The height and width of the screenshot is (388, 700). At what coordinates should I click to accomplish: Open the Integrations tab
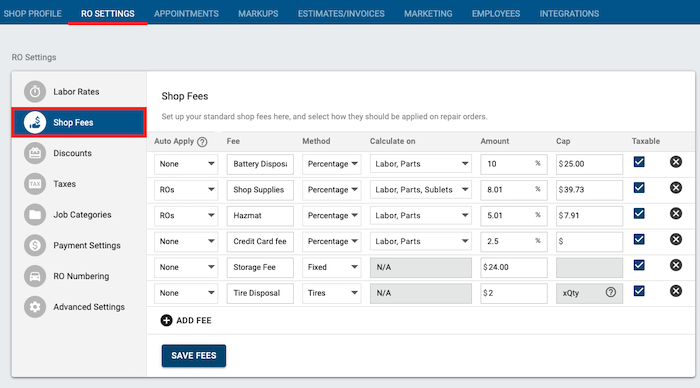[569, 13]
